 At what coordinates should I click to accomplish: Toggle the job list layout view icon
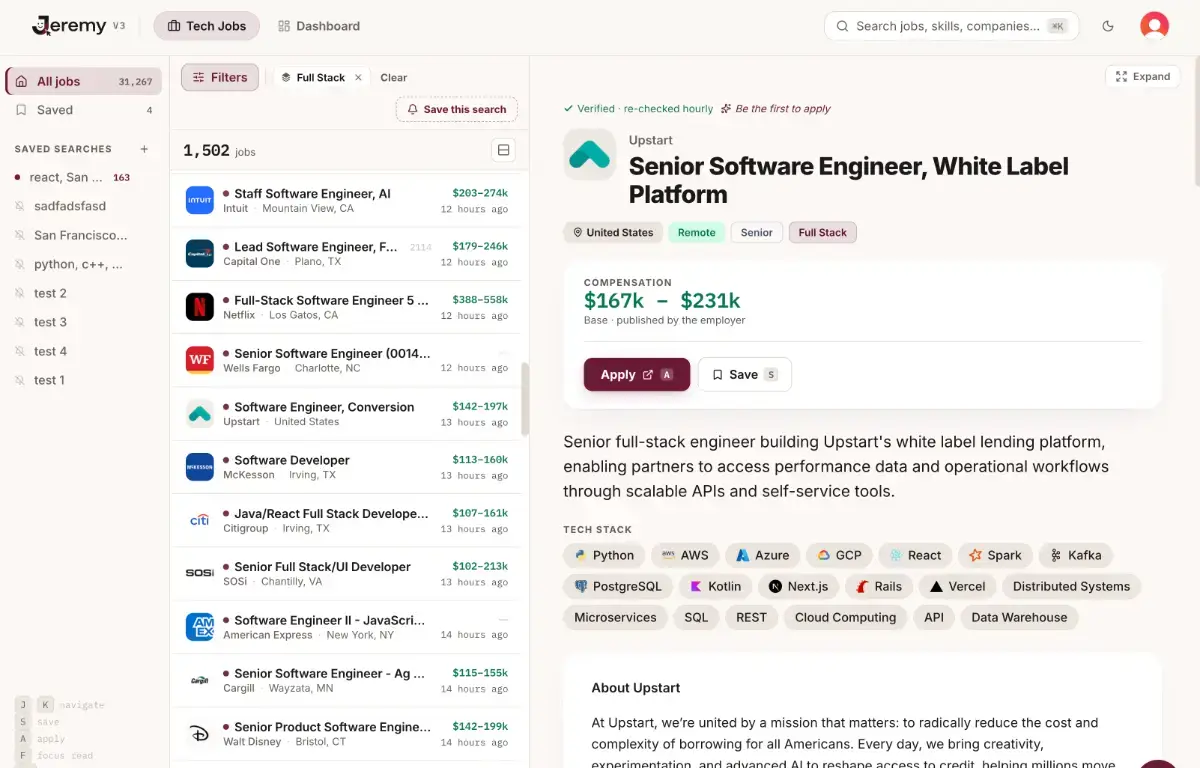504,150
